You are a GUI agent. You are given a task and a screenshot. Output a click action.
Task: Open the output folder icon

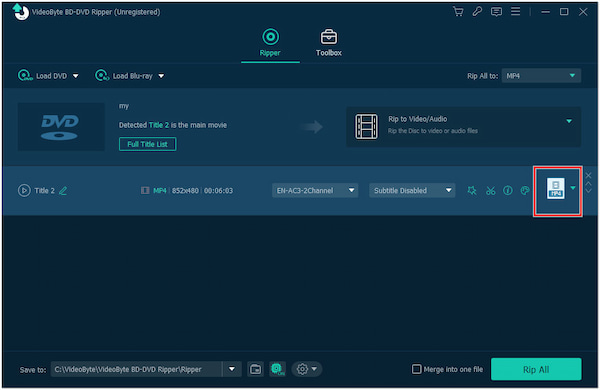click(255, 369)
